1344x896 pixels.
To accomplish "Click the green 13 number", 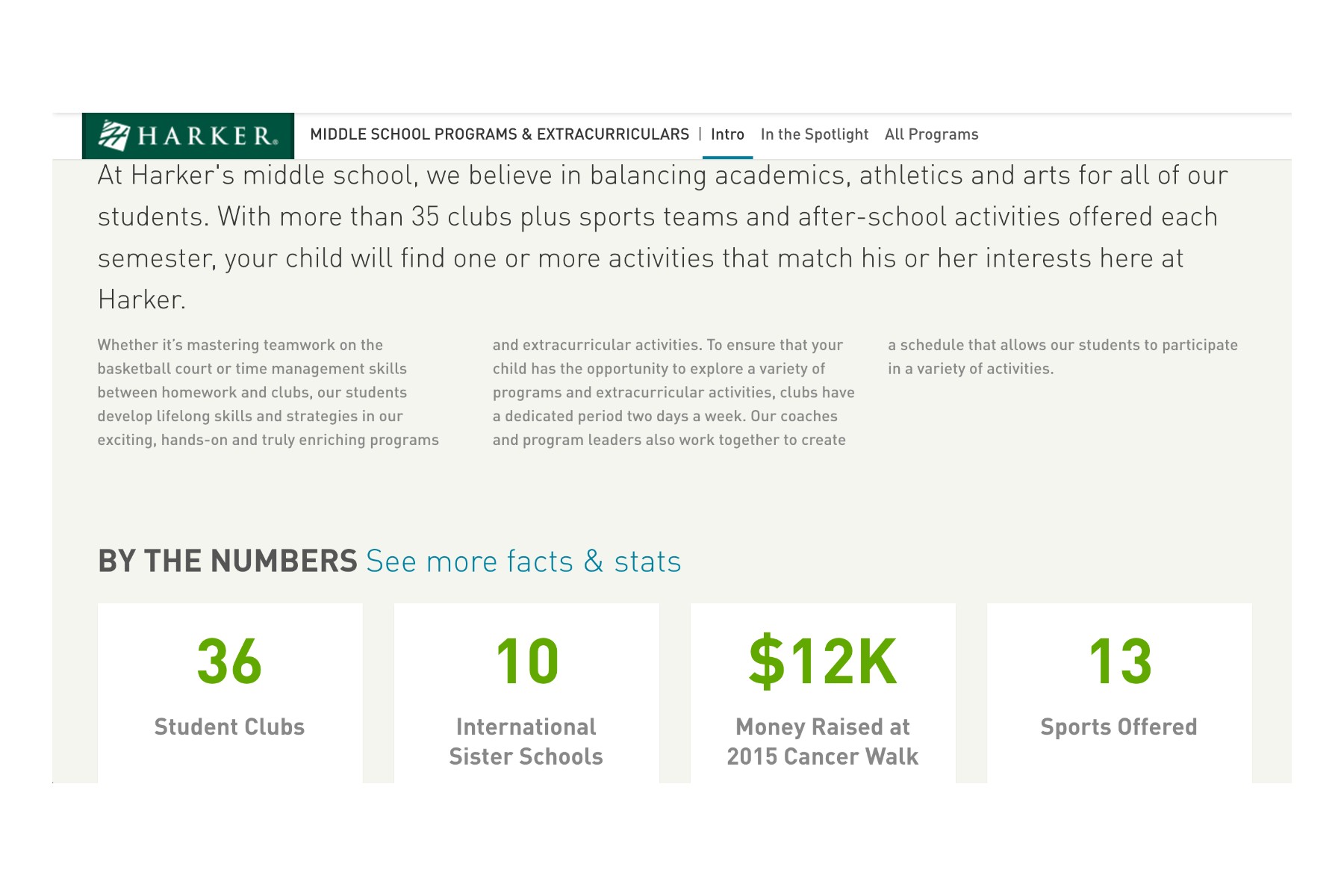I will [1120, 662].
